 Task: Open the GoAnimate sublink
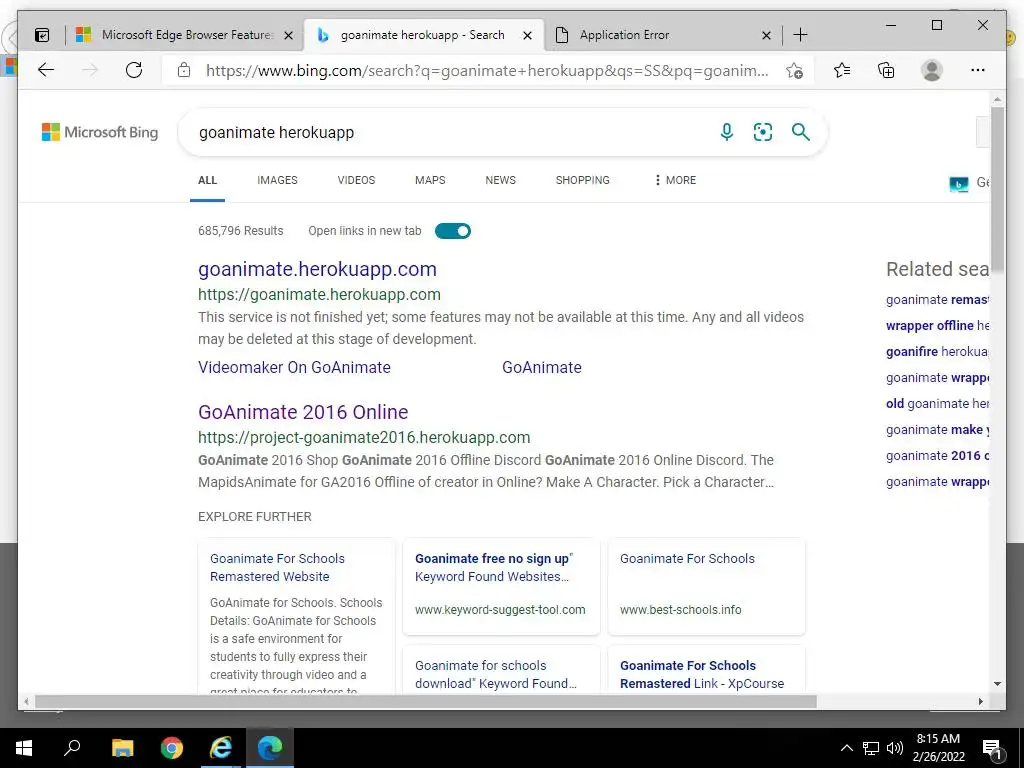click(x=541, y=367)
